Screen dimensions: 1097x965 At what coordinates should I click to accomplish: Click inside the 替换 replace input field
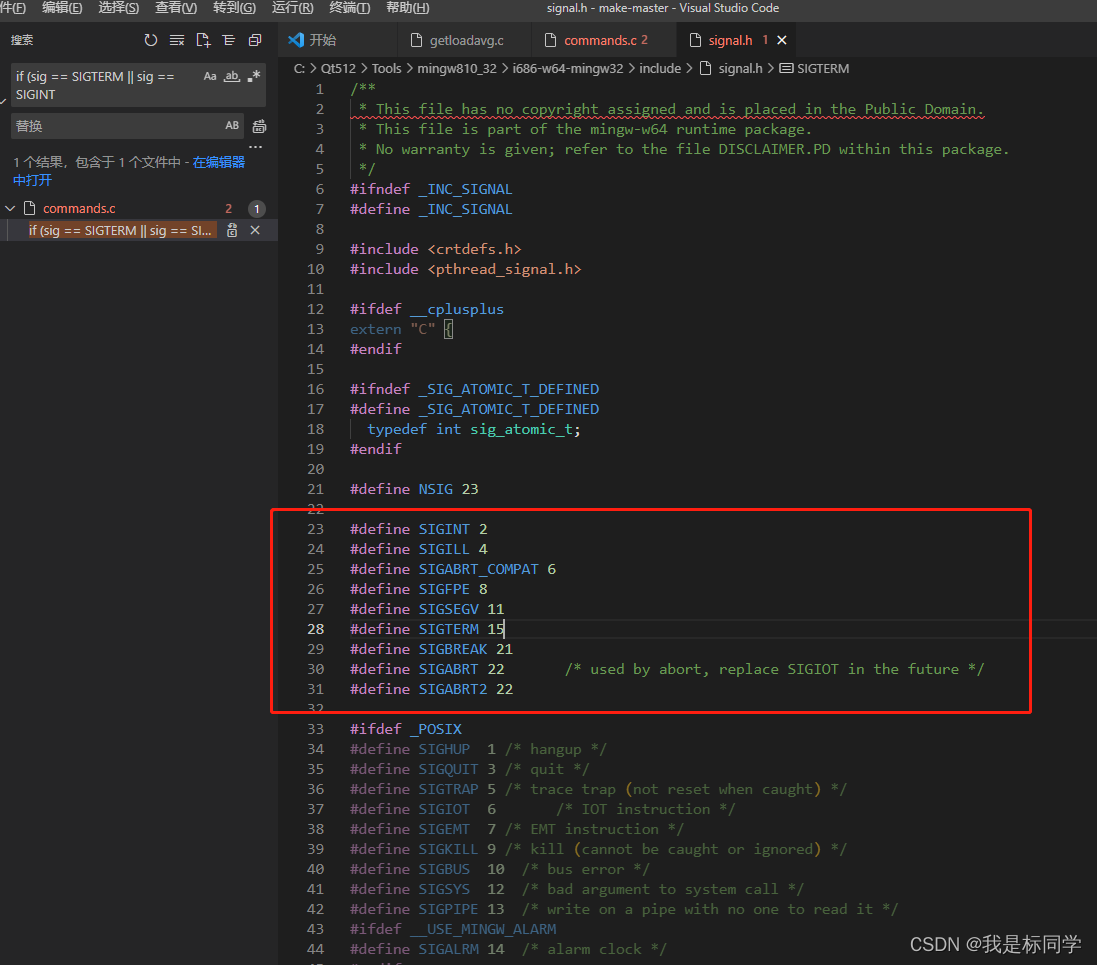coord(120,126)
